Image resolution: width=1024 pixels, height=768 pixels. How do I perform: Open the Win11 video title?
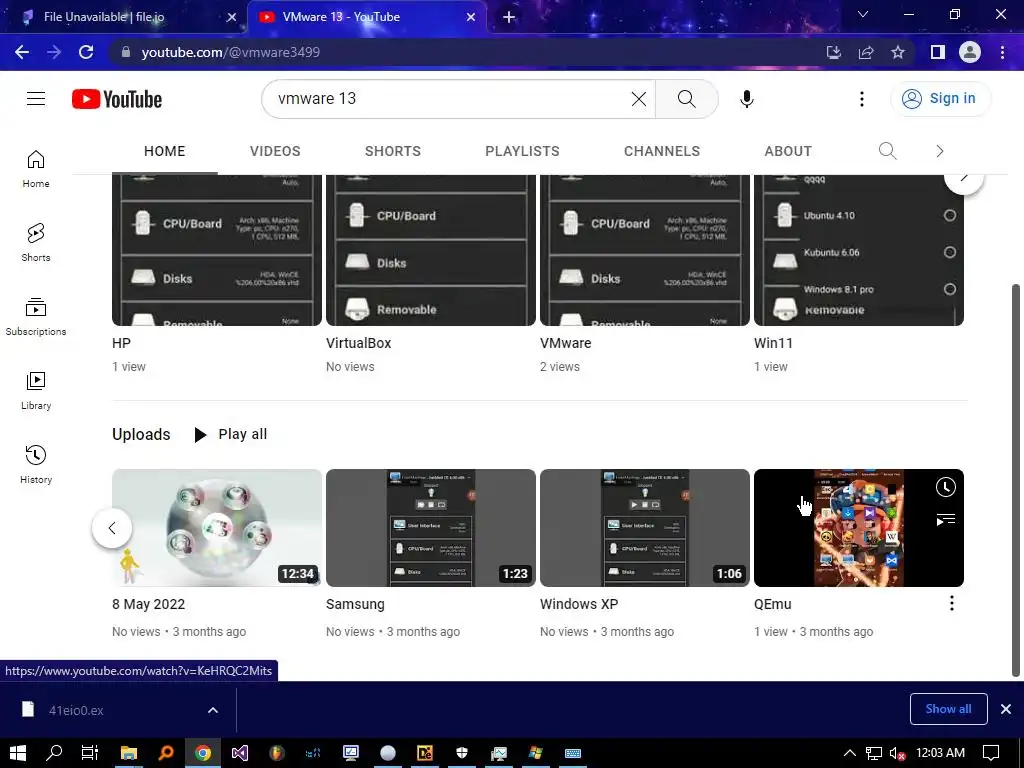773,343
